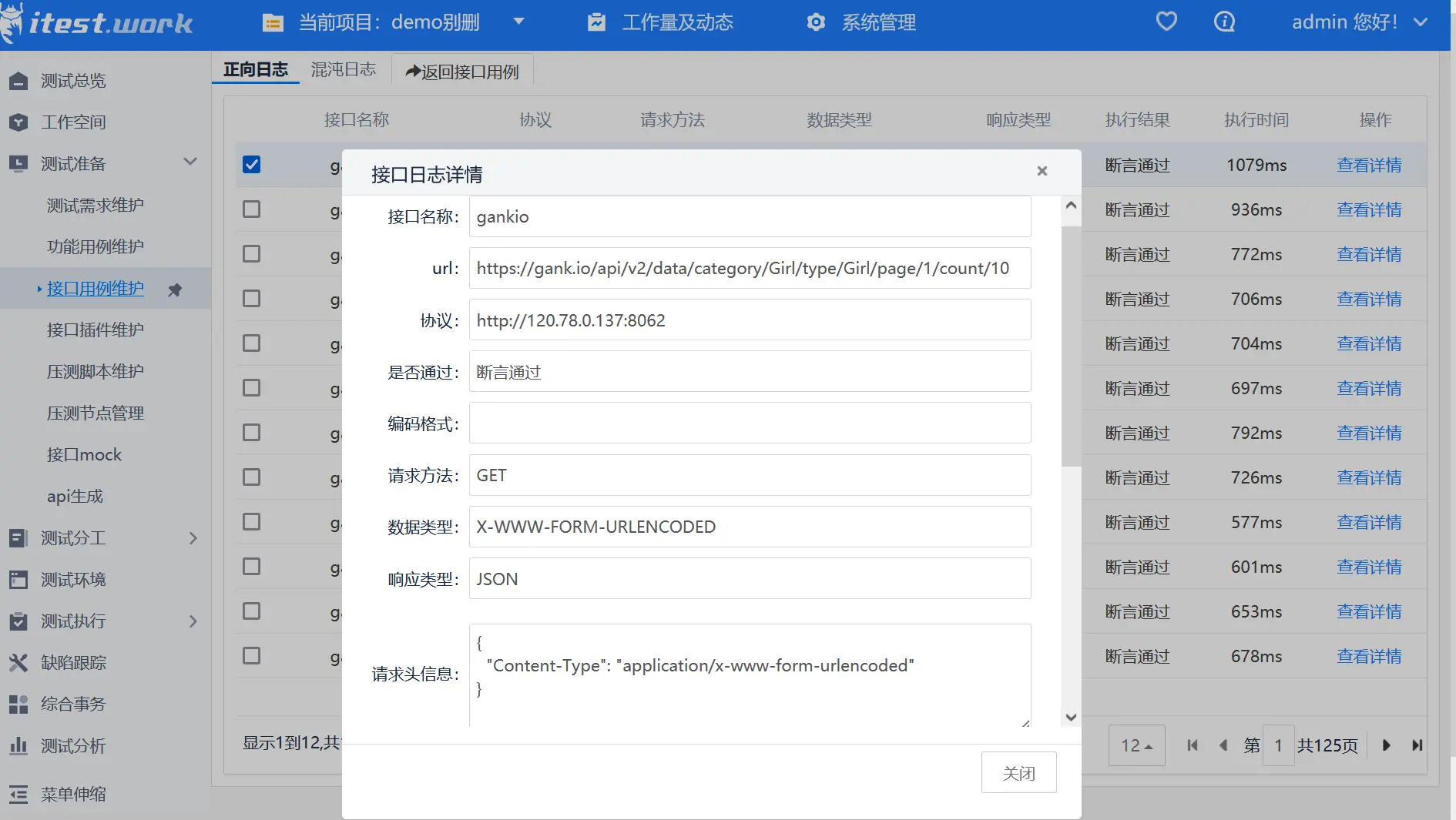This screenshot has height=820, width=1456.
Task: Go to the next page icon
Action: pyautogui.click(x=1386, y=745)
